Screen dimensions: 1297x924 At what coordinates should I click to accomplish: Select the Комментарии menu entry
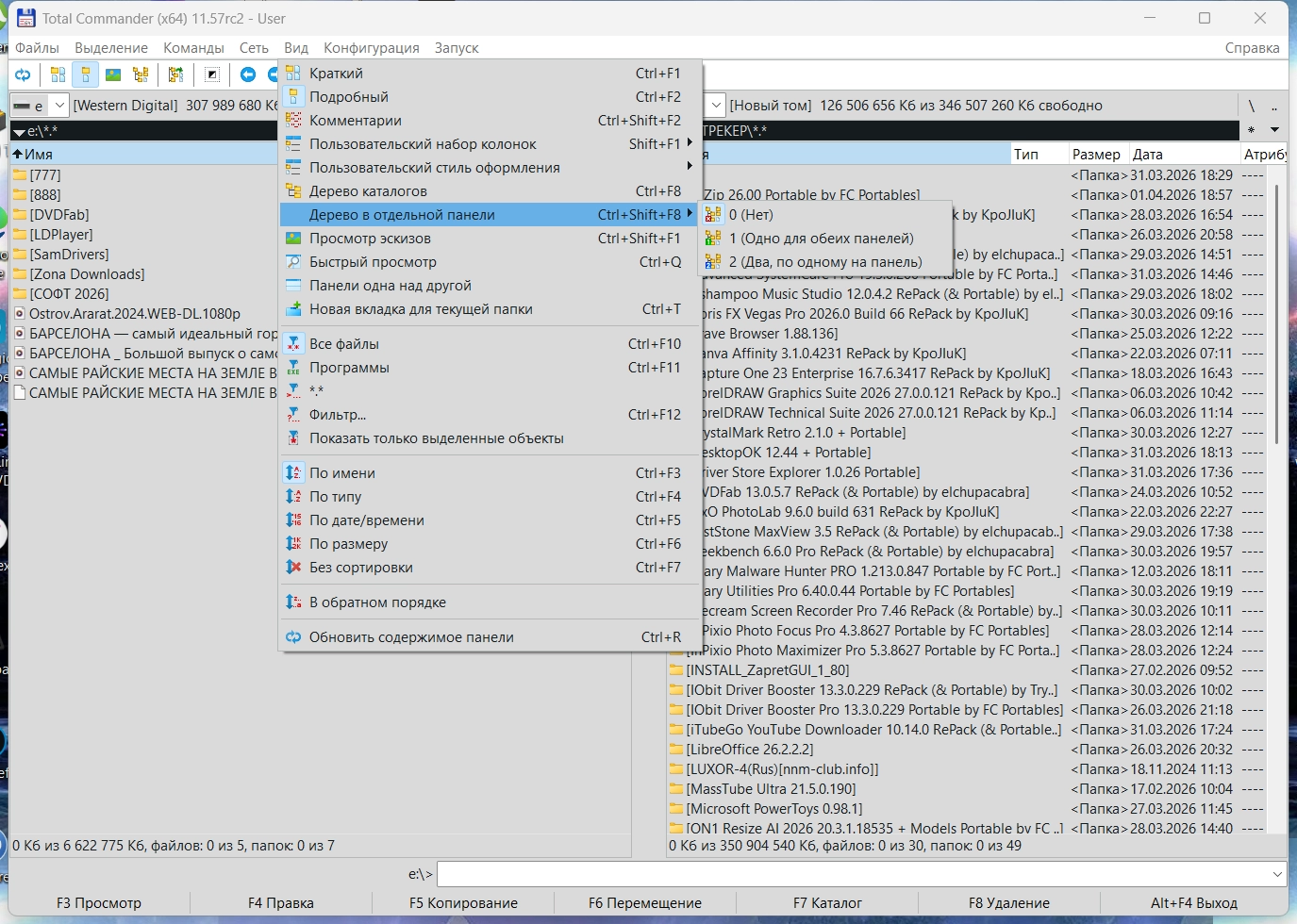click(x=491, y=121)
